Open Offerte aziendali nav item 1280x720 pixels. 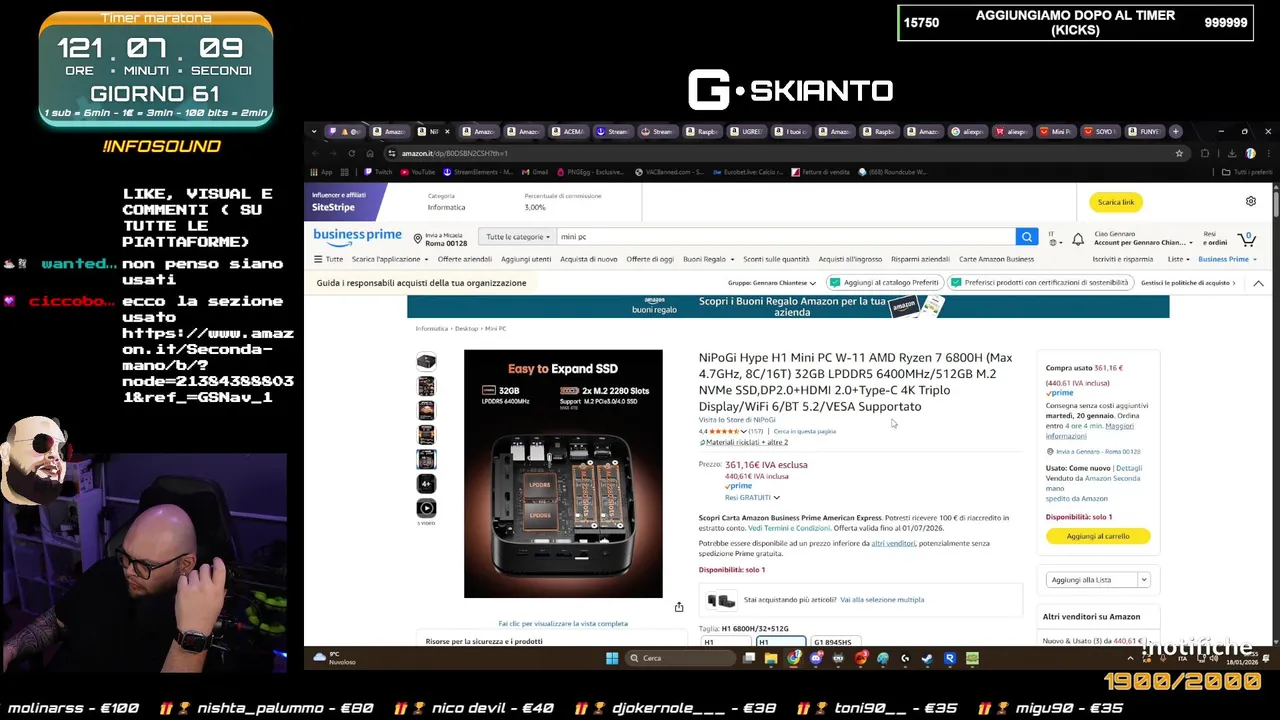click(x=464, y=259)
